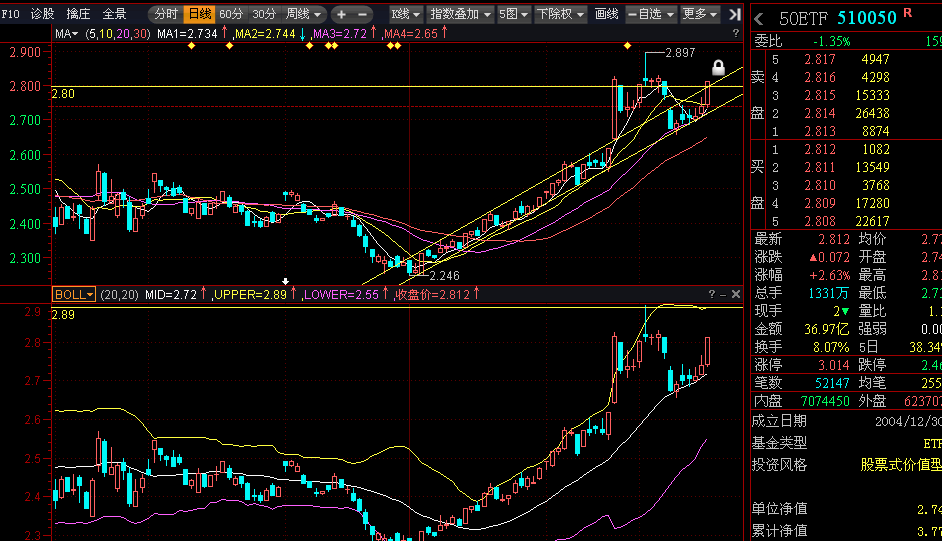Open 擒庄 menu item
This screenshot has width=942, height=541.
78,14
